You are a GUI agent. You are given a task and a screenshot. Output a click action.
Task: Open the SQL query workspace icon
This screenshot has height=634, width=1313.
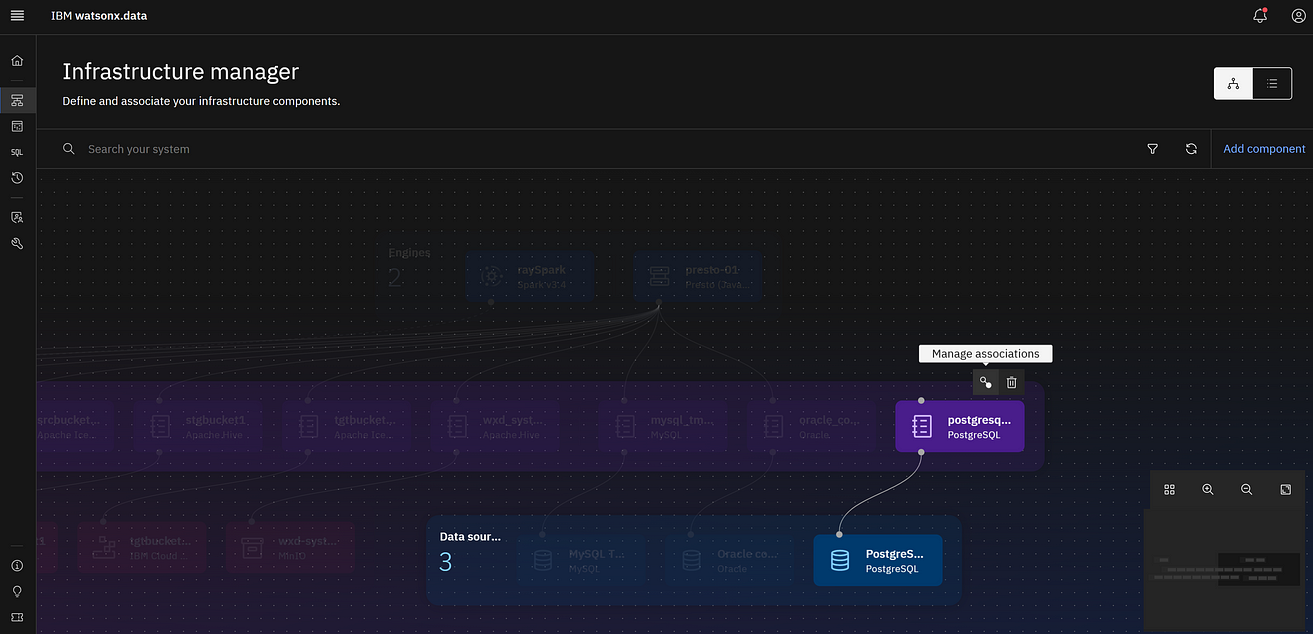17,153
